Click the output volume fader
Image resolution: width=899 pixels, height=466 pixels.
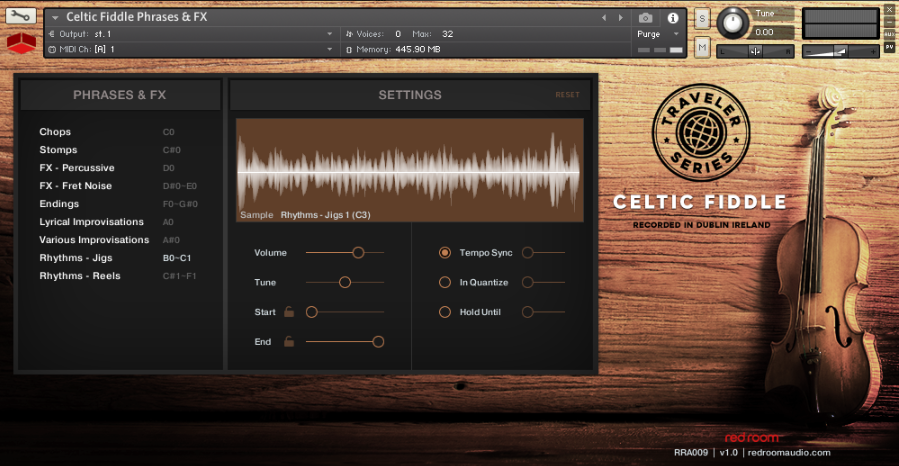pos(840,52)
